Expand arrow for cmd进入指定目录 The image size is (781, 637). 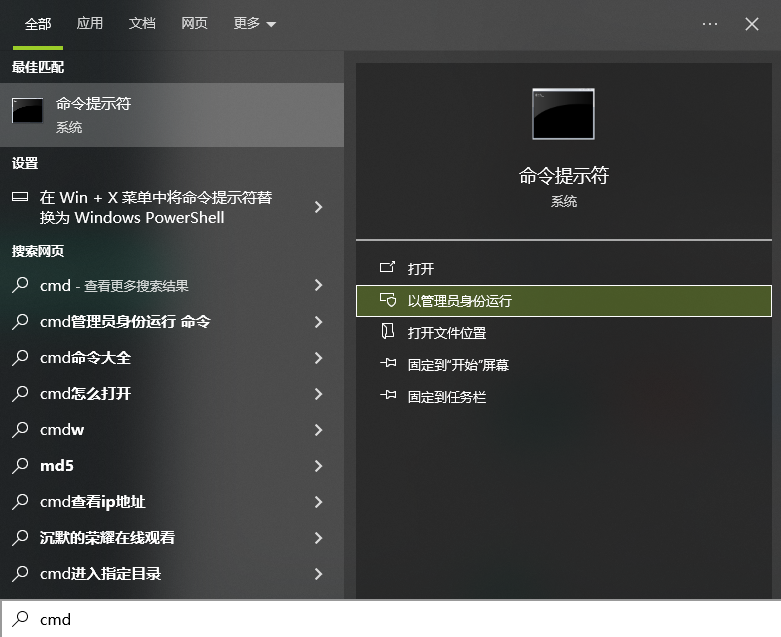319,574
